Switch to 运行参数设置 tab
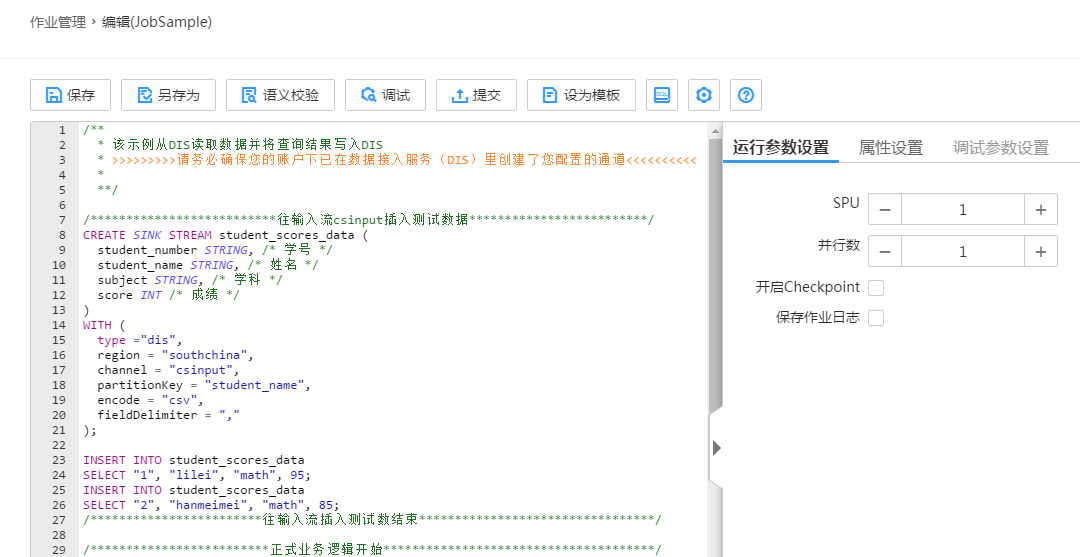The width and height of the screenshot is (1080, 557). pyautogui.click(x=780, y=147)
